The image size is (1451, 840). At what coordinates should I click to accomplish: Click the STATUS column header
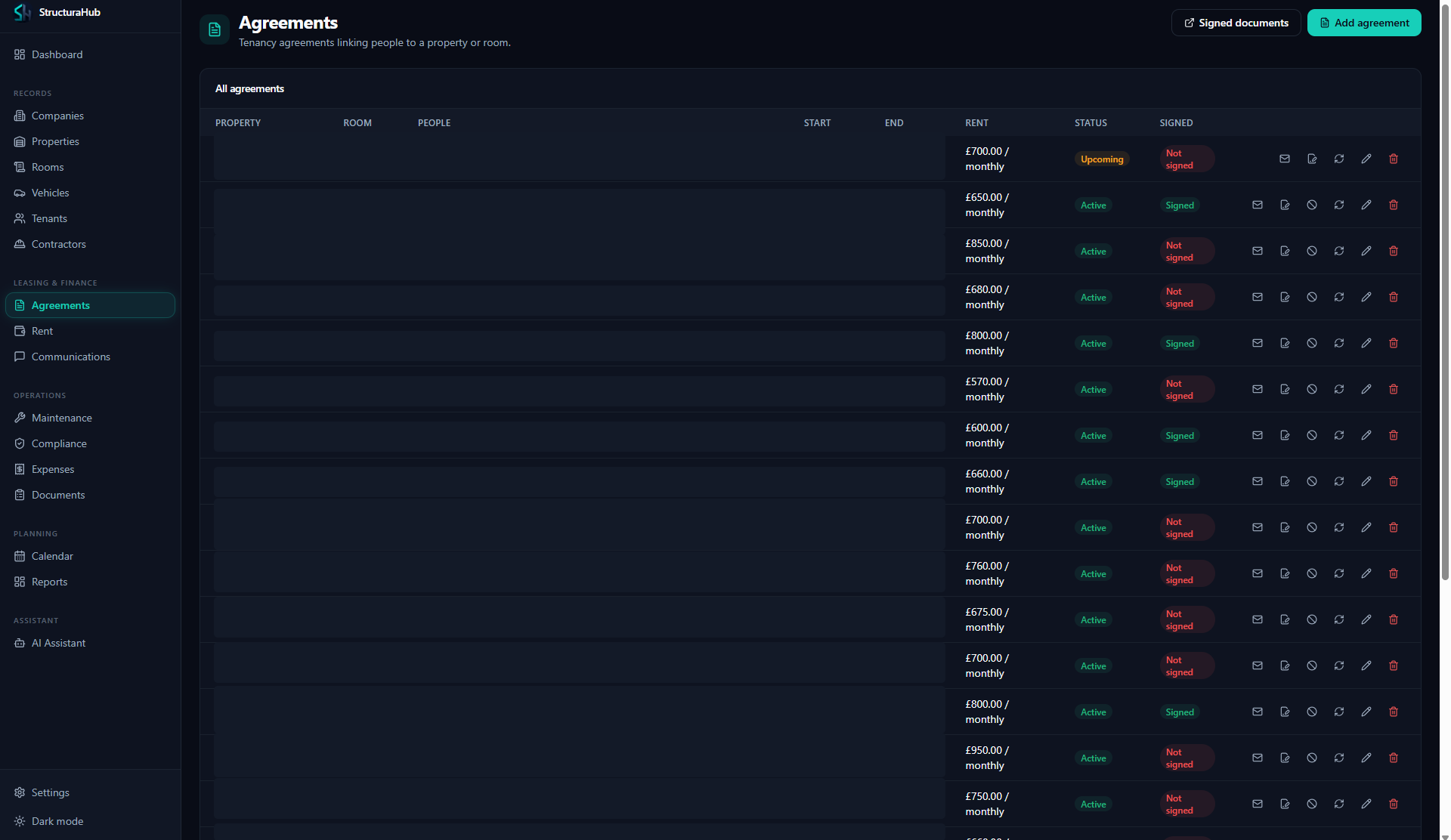coord(1091,122)
